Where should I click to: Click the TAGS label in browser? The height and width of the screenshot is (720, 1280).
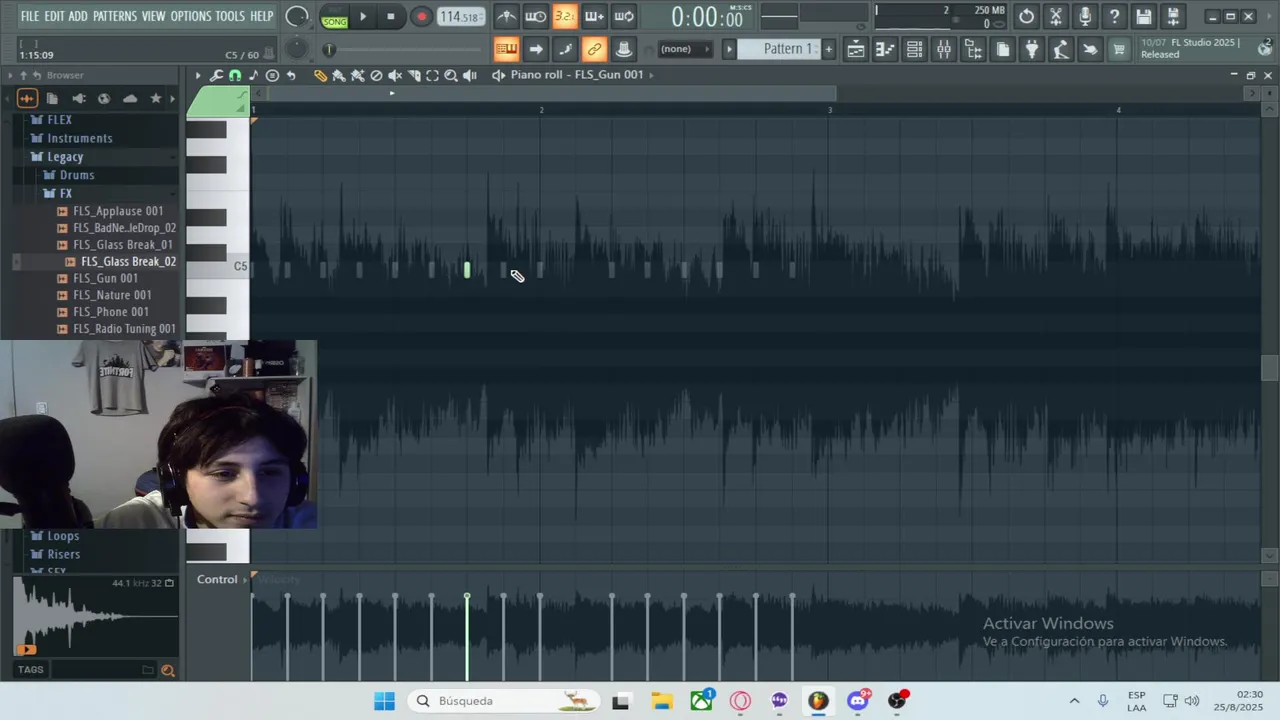[31, 670]
